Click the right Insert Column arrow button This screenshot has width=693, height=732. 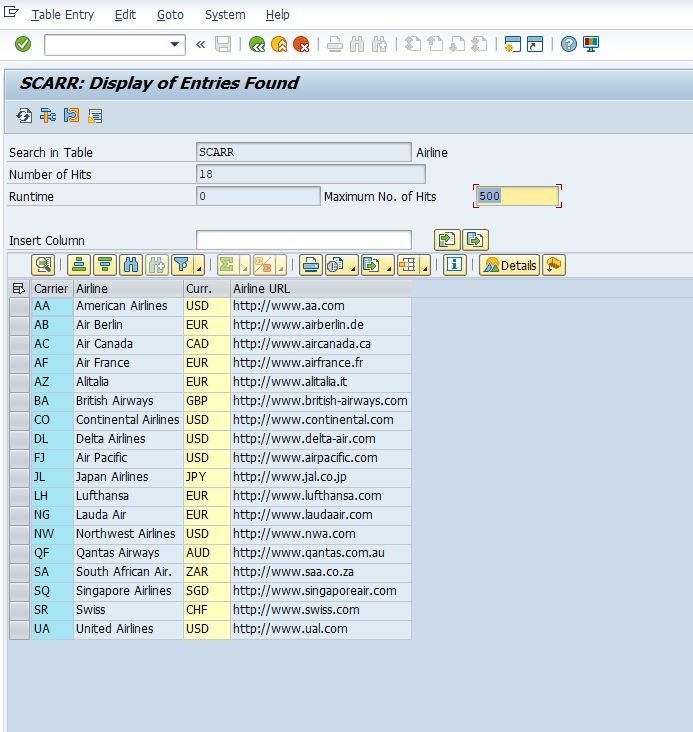(x=475, y=240)
